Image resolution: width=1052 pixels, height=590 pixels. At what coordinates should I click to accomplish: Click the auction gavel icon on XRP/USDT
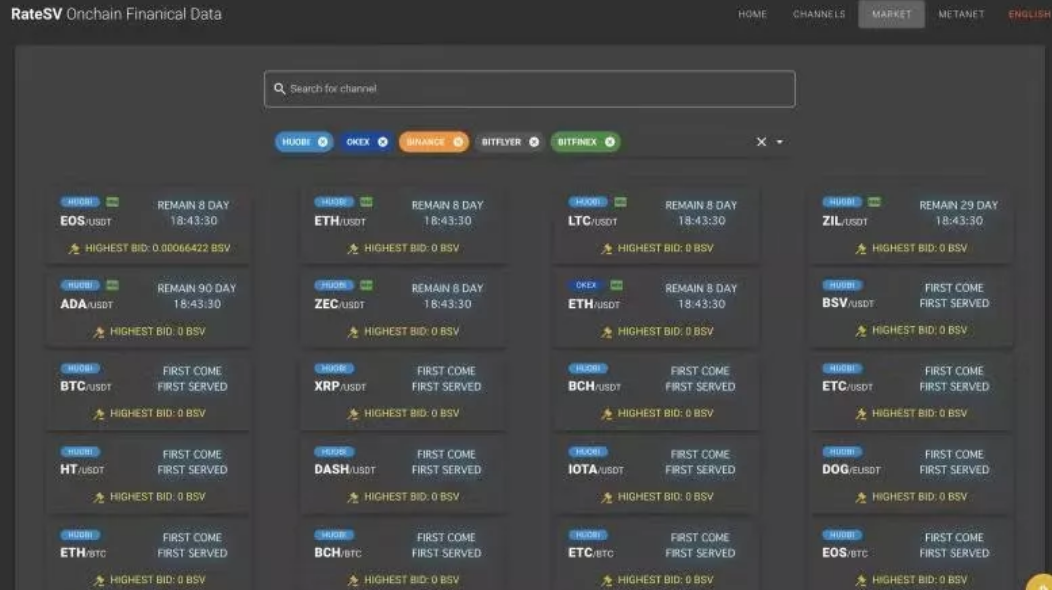click(353, 414)
